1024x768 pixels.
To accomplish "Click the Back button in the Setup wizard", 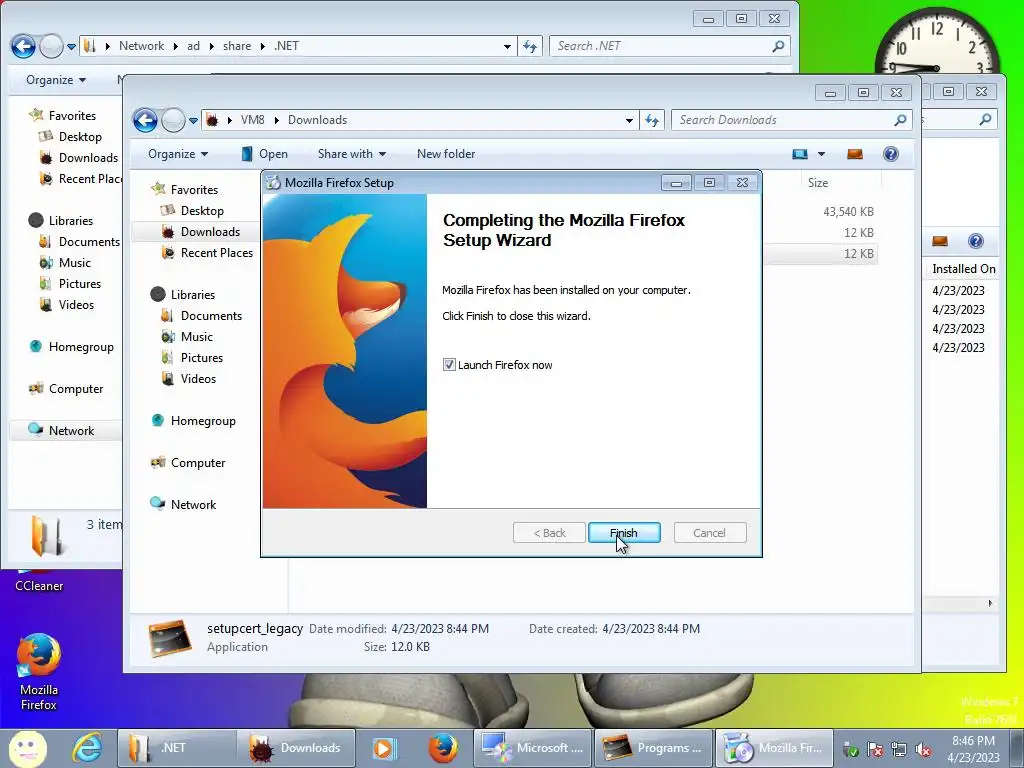I will [x=549, y=533].
